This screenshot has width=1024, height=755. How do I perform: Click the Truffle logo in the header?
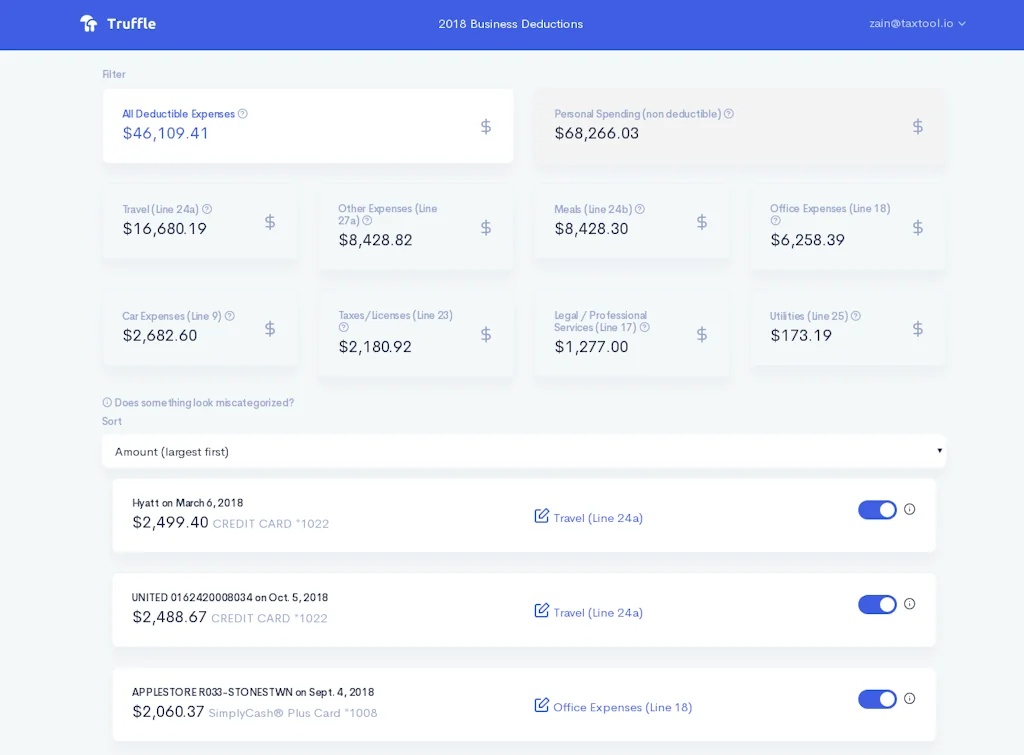[117, 23]
